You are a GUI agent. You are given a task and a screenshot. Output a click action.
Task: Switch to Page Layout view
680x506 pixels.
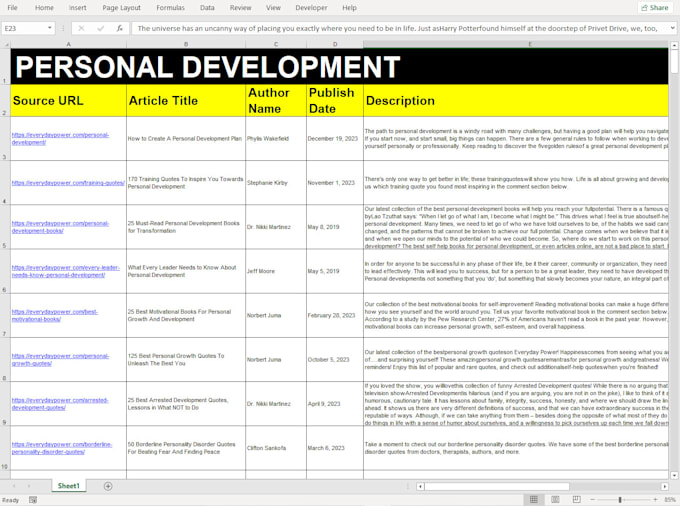point(555,499)
